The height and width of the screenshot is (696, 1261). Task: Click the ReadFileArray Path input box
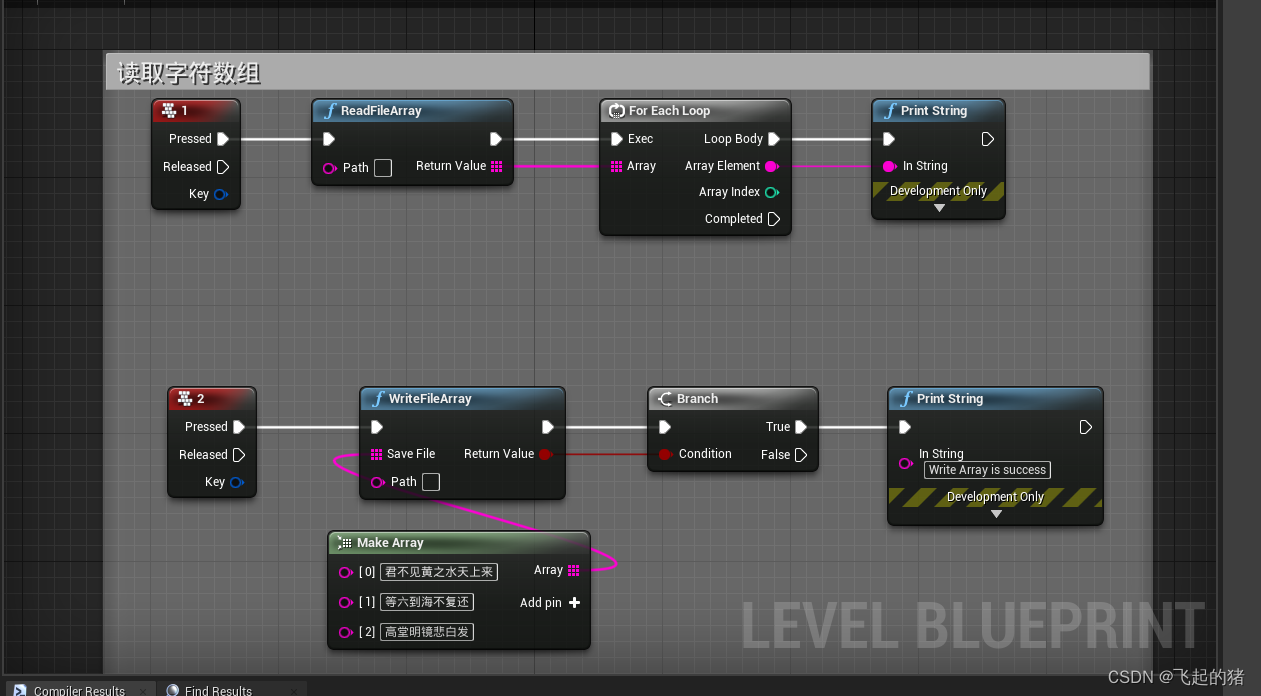383,168
